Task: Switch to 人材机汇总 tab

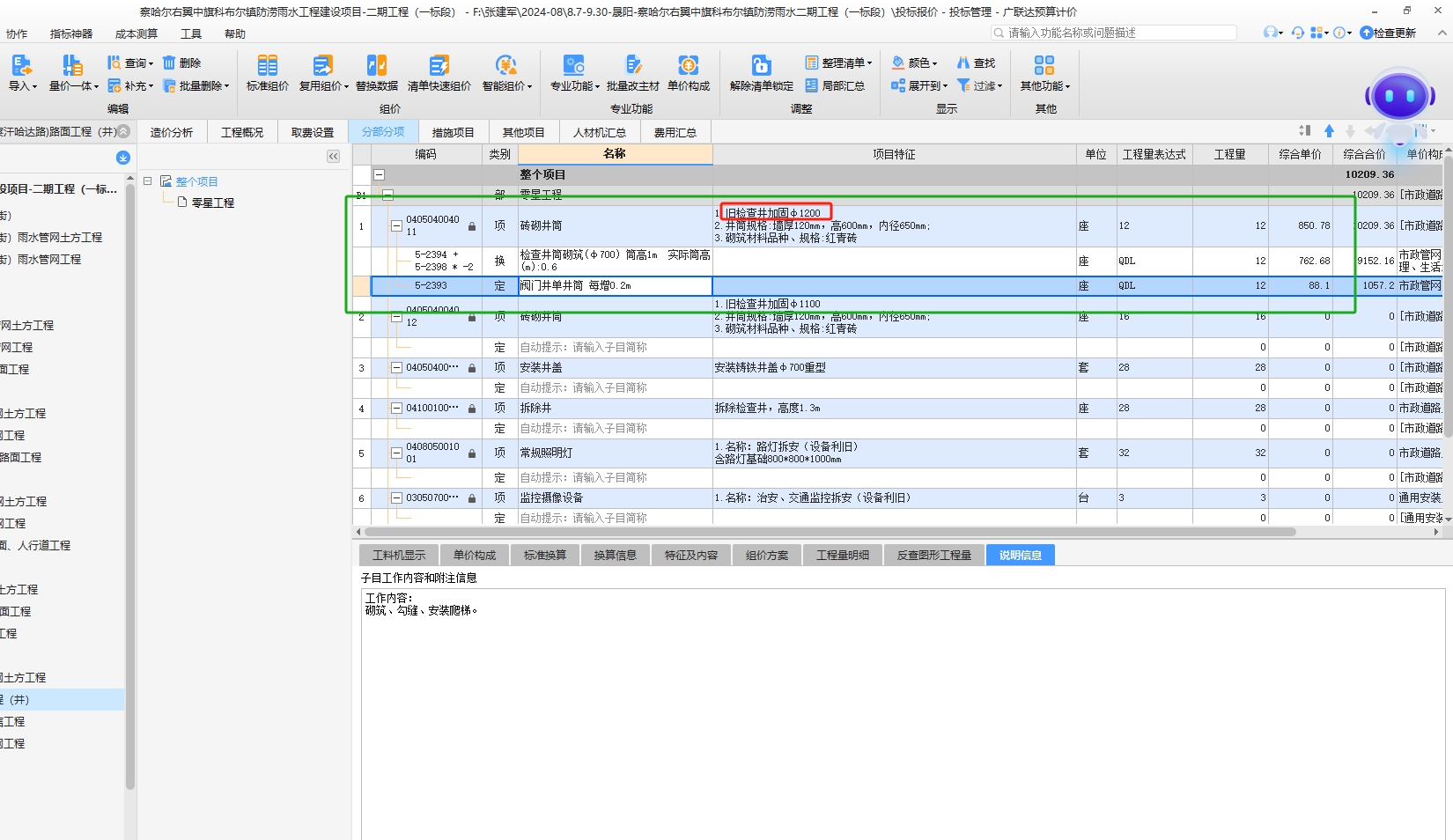Action: 600,132
